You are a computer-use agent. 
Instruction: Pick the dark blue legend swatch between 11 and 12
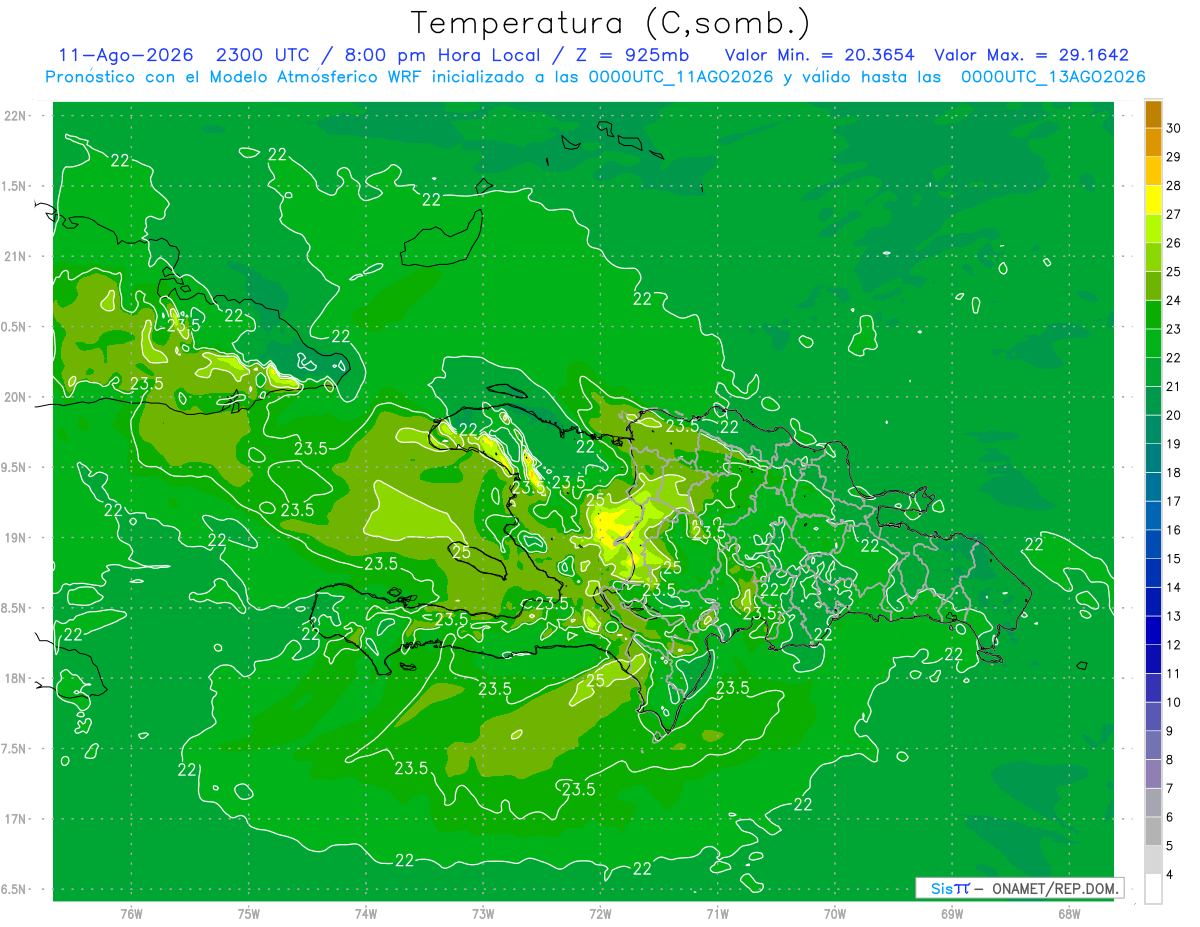[1153, 660]
